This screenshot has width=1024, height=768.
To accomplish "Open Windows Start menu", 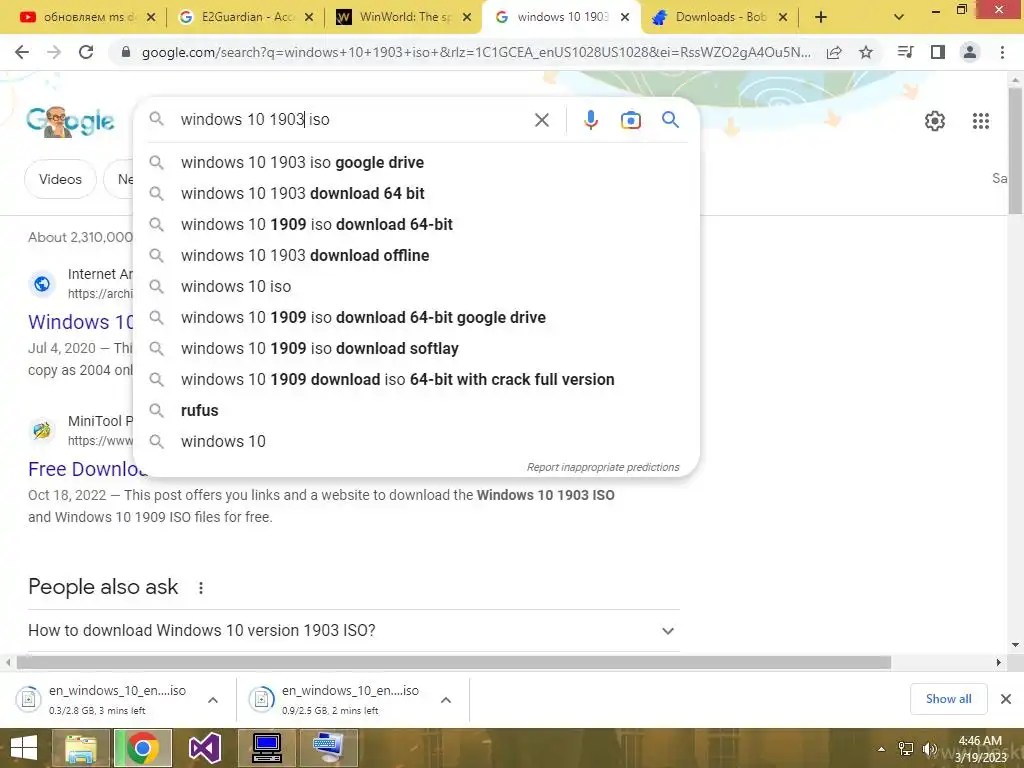I will [x=24, y=748].
